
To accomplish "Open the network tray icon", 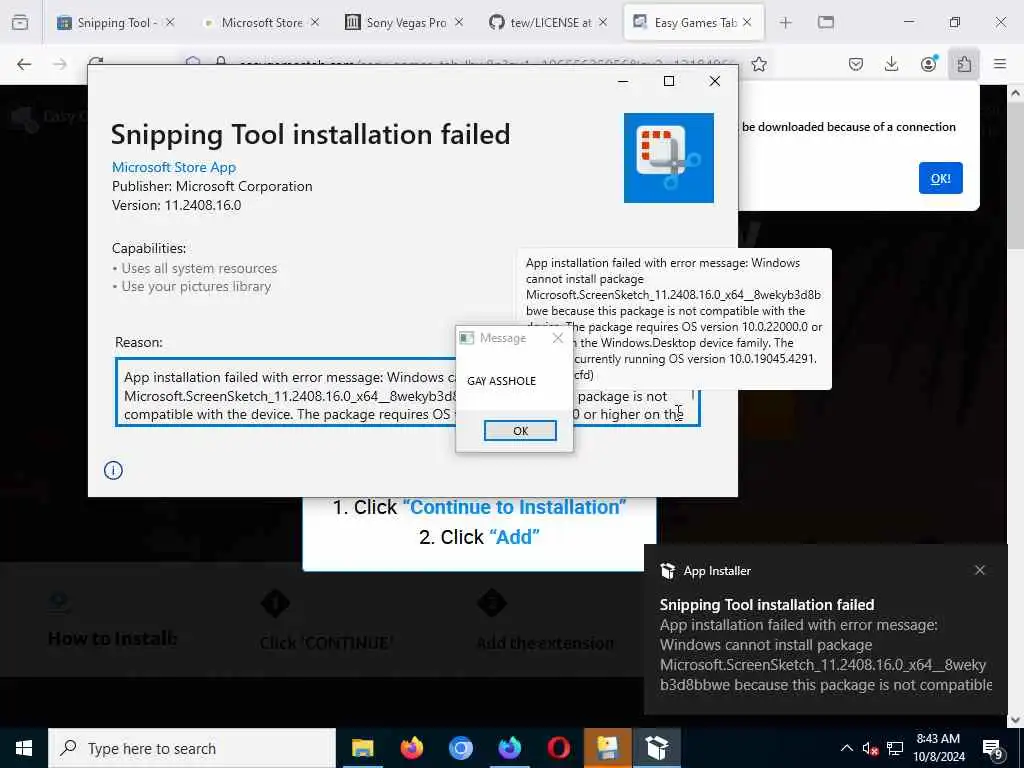I will coord(895,748).
